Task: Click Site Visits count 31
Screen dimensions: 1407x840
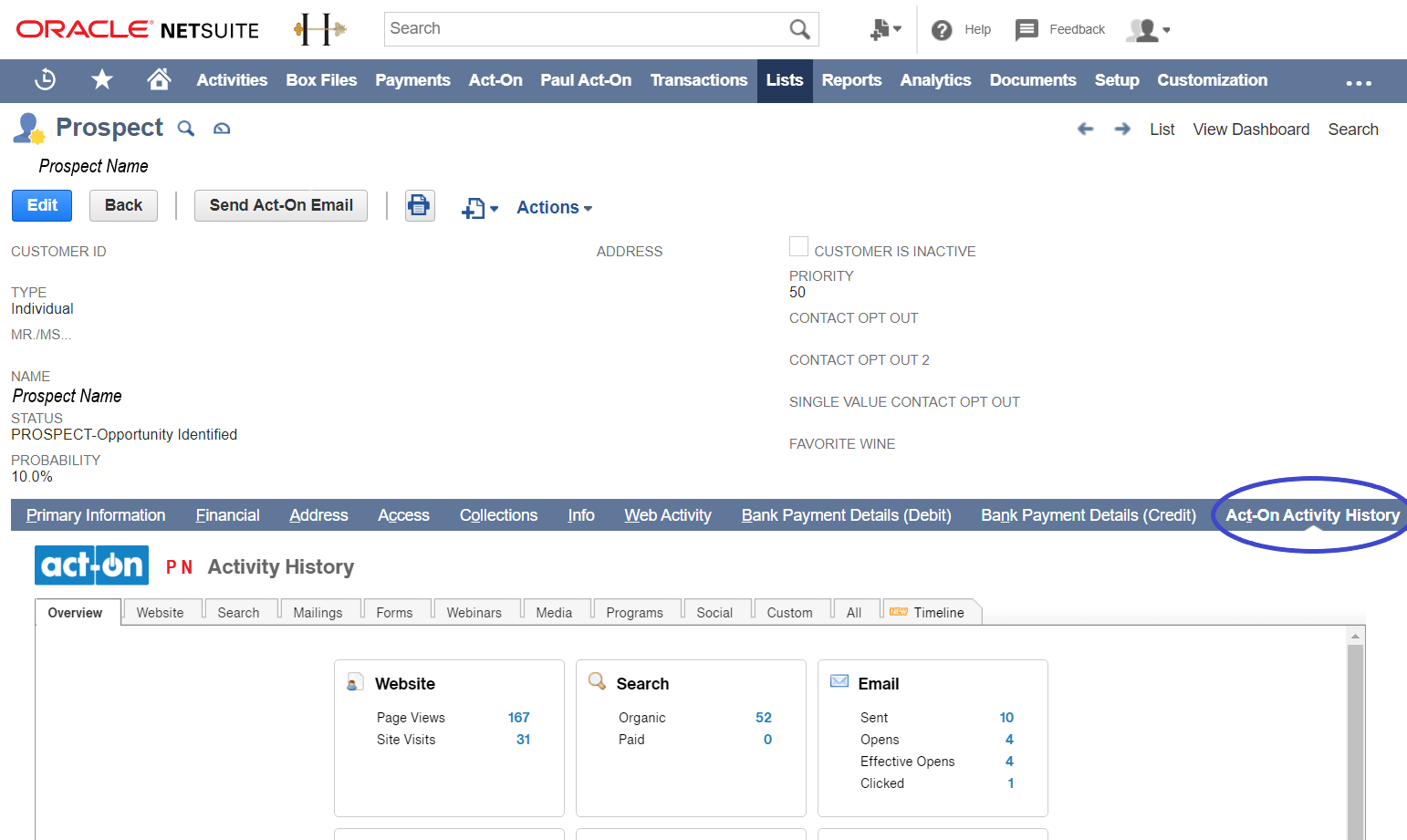Action: click(x=523, y=740)
